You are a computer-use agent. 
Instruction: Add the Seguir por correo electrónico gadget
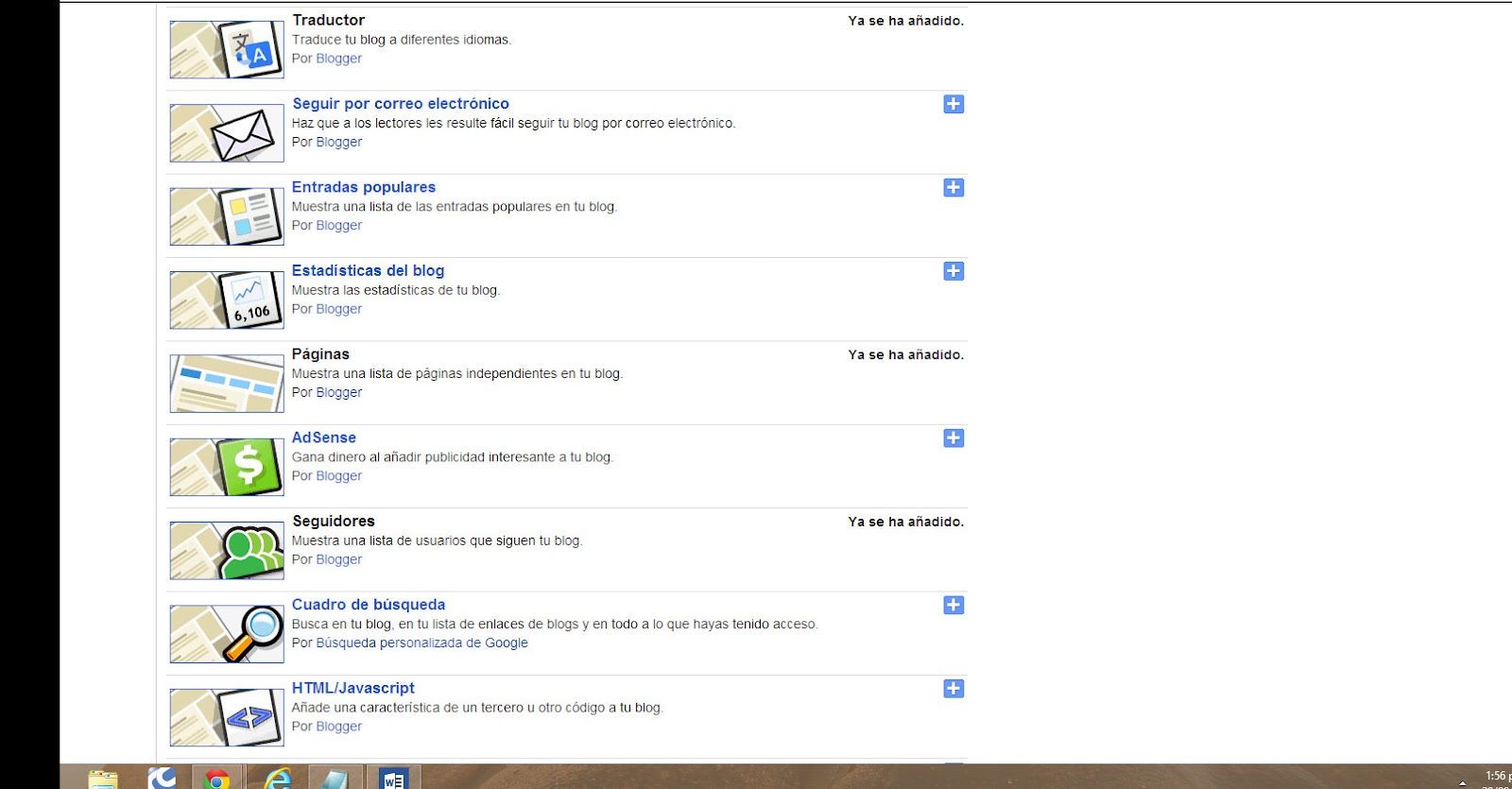(954, 104)
